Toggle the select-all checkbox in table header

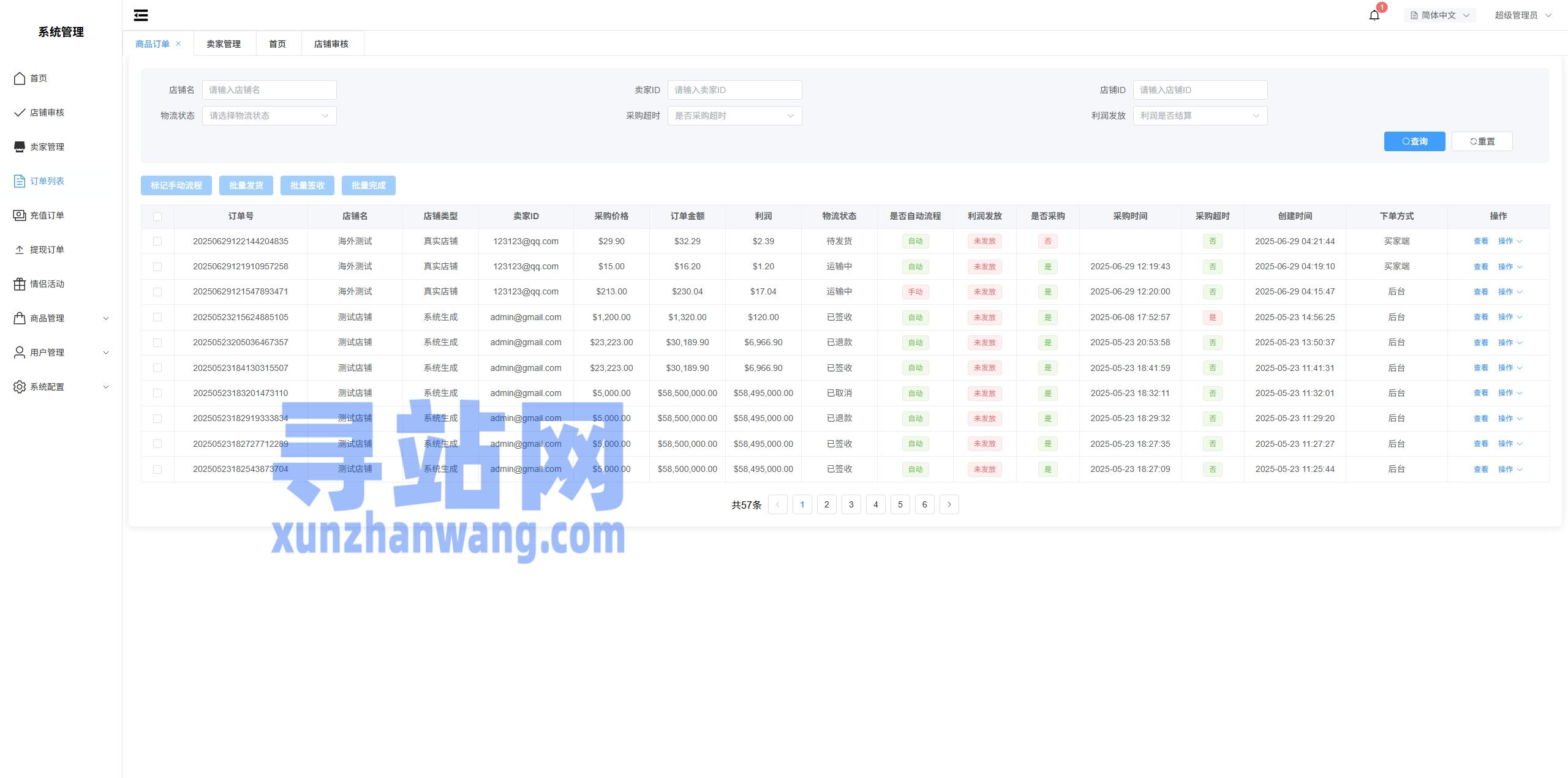pyautogui.click(x=157, y=216)
